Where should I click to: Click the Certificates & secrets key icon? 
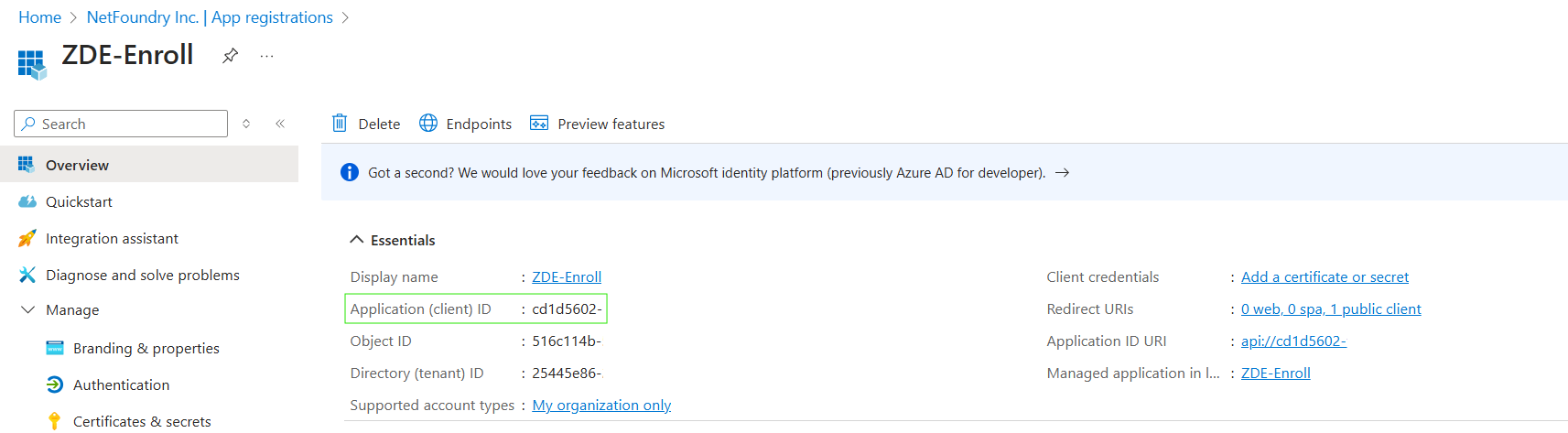coord(55,421)
